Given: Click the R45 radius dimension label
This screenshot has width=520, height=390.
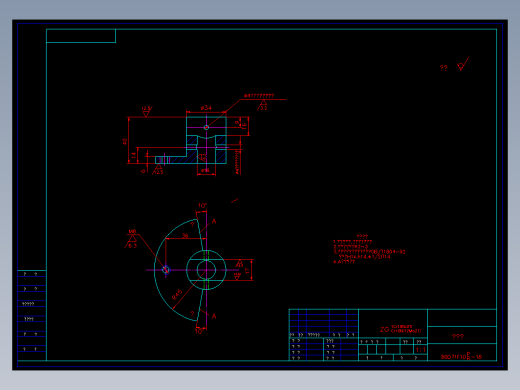Looking at the screenshot, I should tap(177, 295).
